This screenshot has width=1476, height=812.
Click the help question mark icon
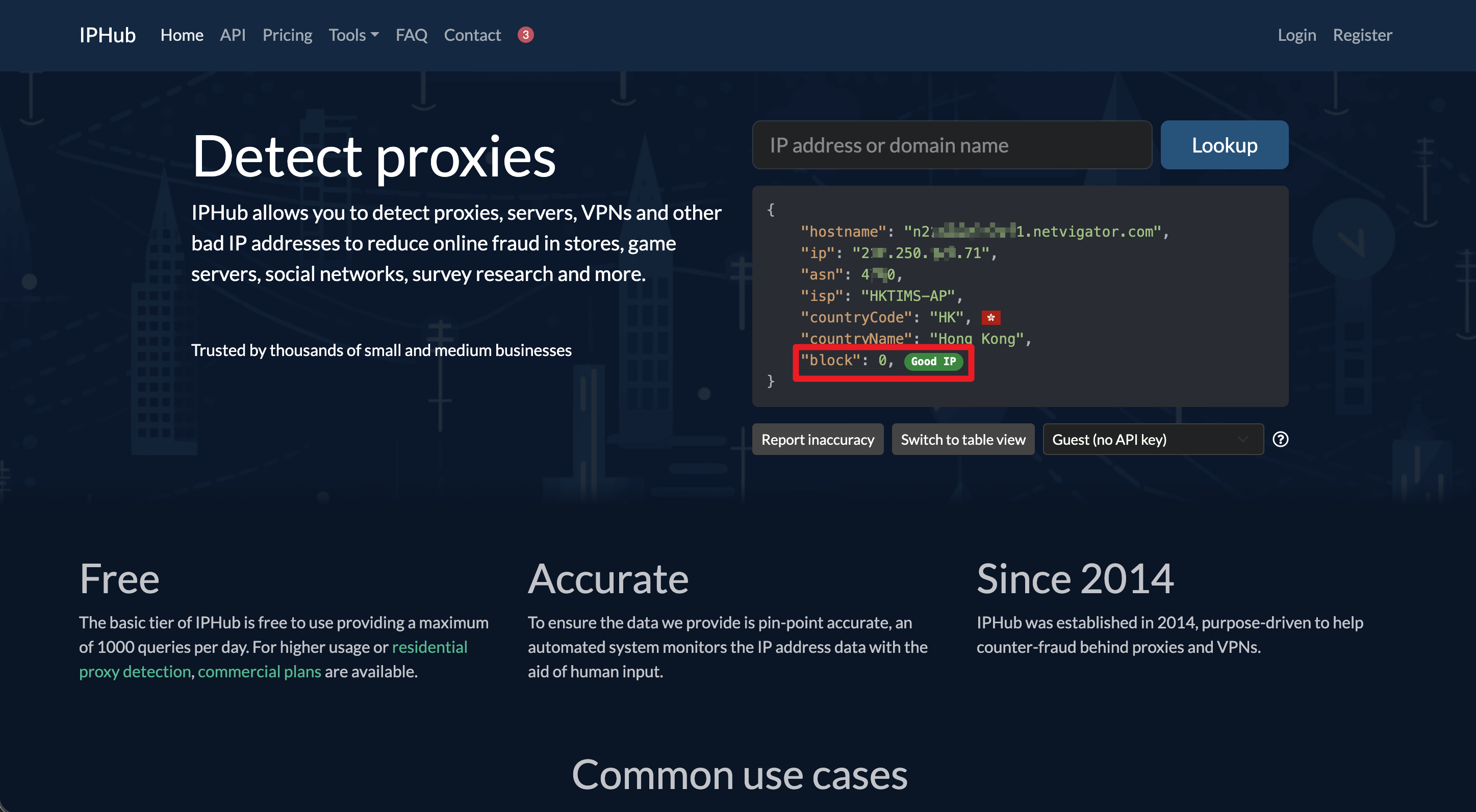coord(1281,440)
